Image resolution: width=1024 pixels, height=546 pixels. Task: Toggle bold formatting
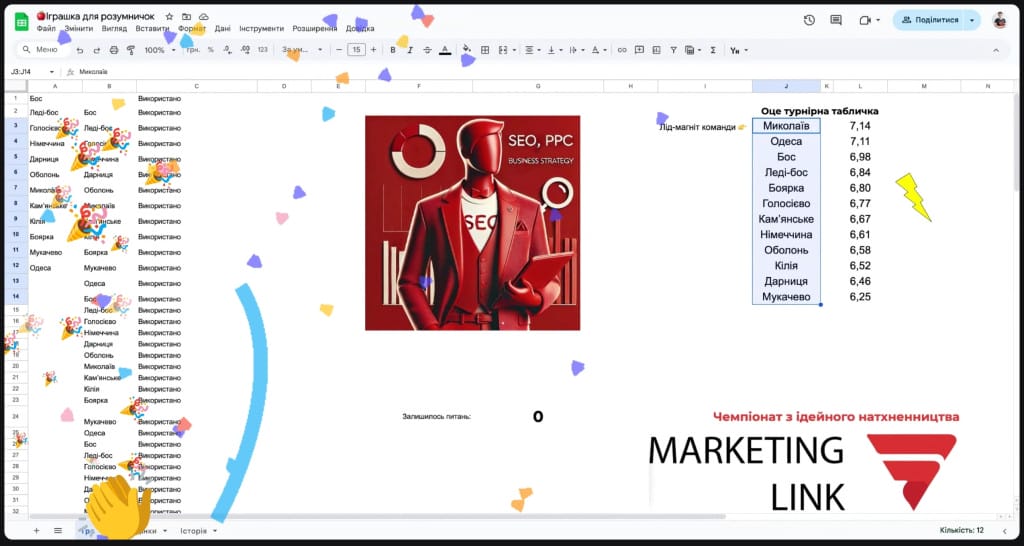point(393,50)
